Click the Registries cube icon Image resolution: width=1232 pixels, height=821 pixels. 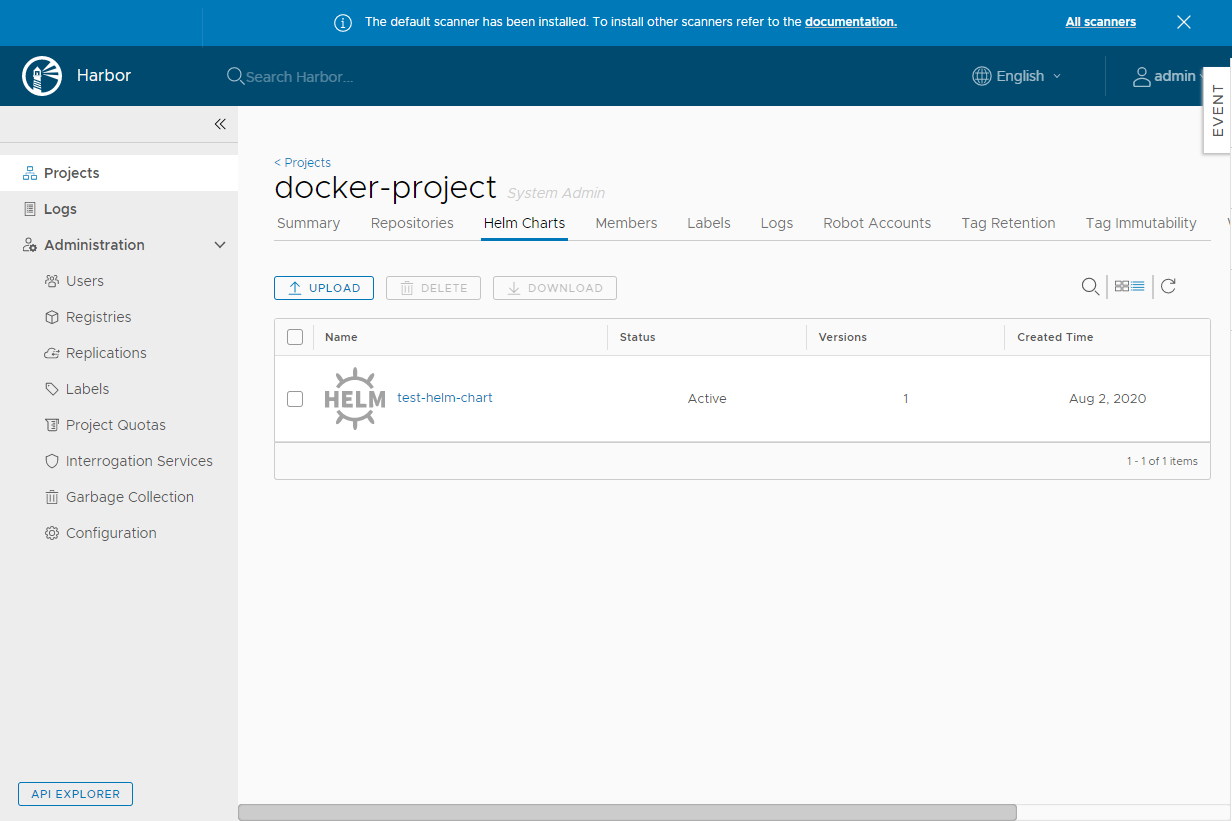(52, 317)
